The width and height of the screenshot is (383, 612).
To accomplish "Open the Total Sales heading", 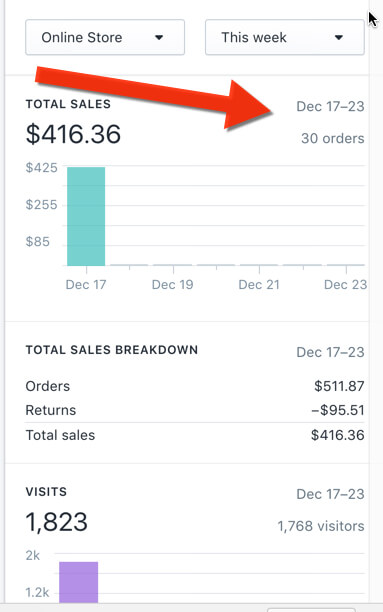I will (68, 104).
